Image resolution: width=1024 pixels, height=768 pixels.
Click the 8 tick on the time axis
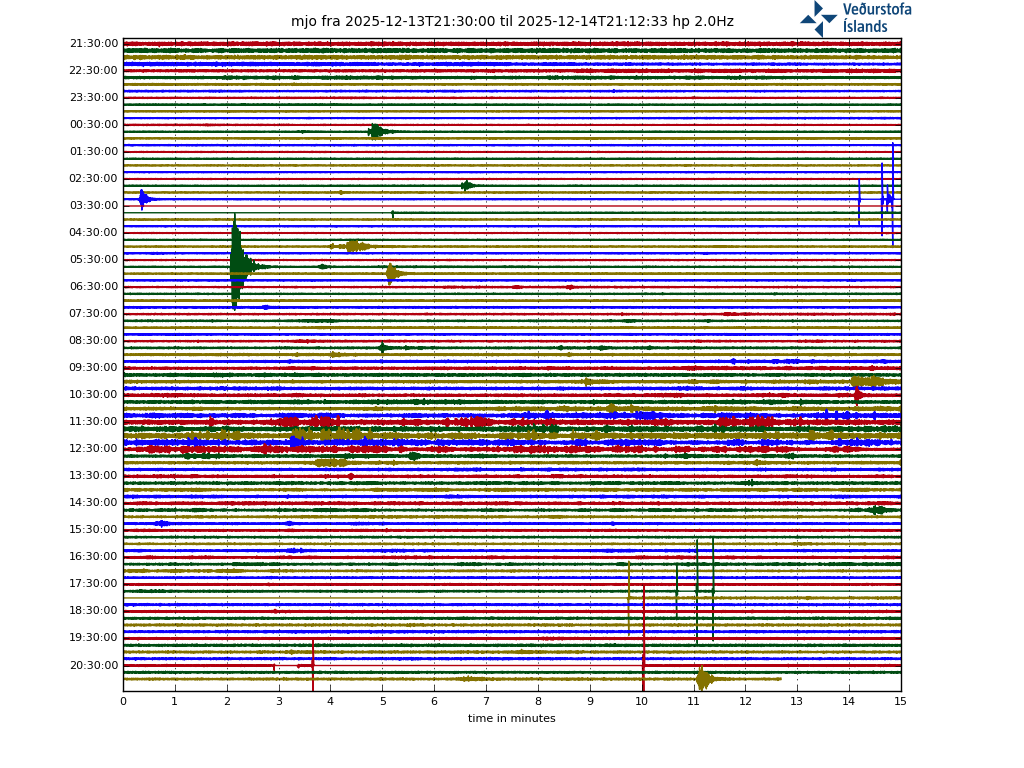(538, 702)
